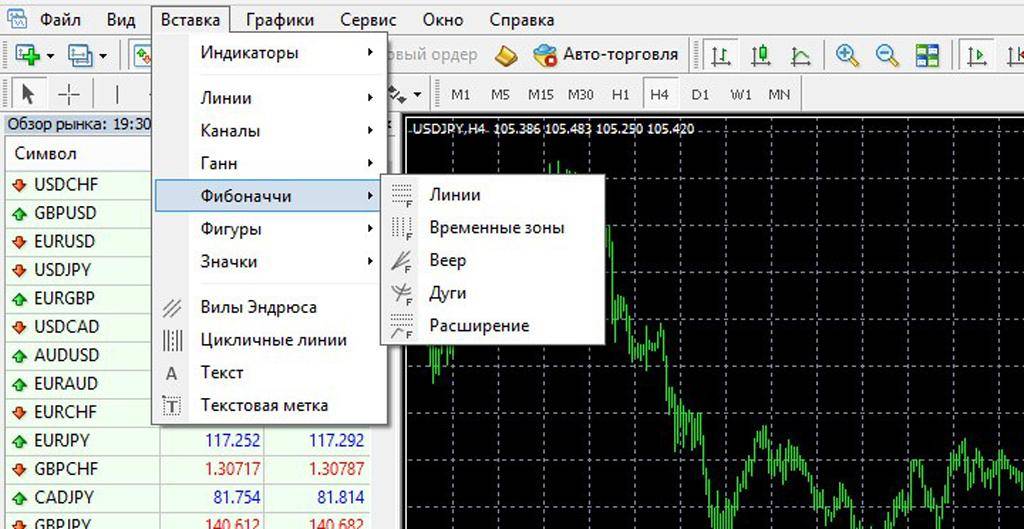This screenshot has height=529, width=1024.
Task: Click Временные зоны in the Fibonacci submenu
Action: pyautogui.click(x=496, y=228)
